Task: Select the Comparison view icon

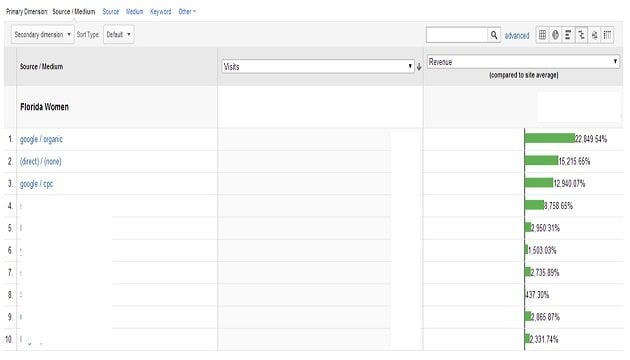Action: coord(581,35)
